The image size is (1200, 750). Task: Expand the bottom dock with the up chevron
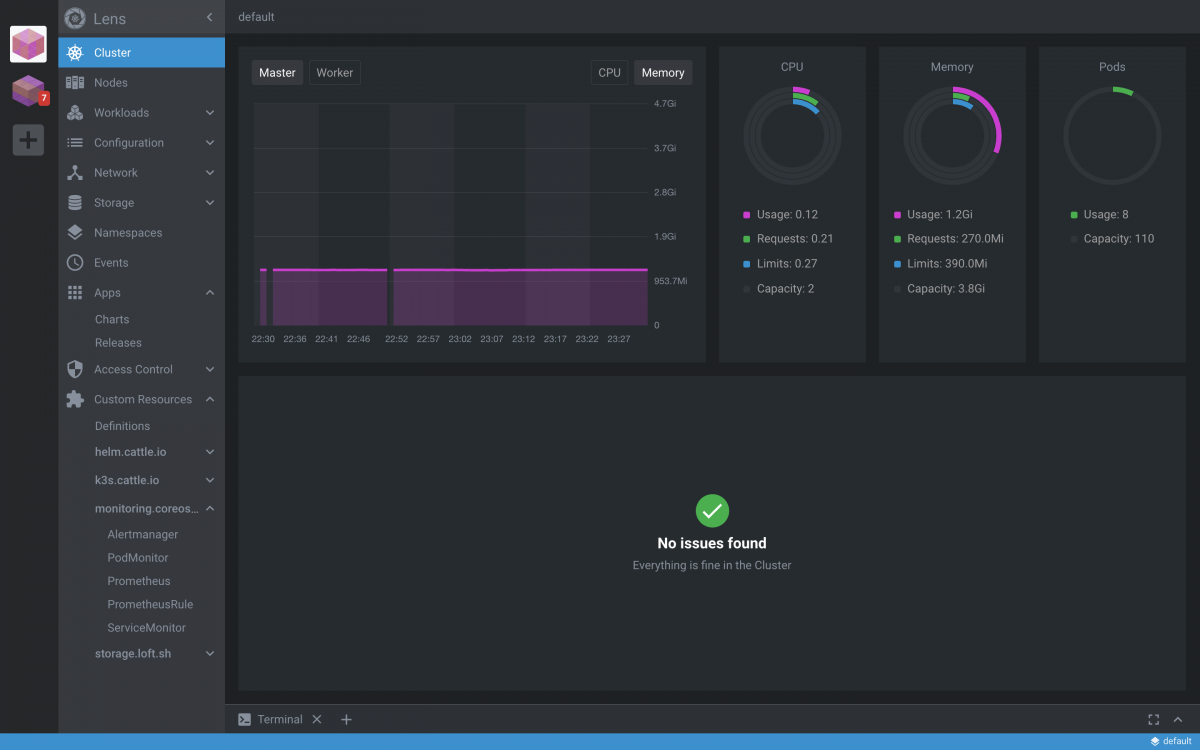tap(1177, 719)
